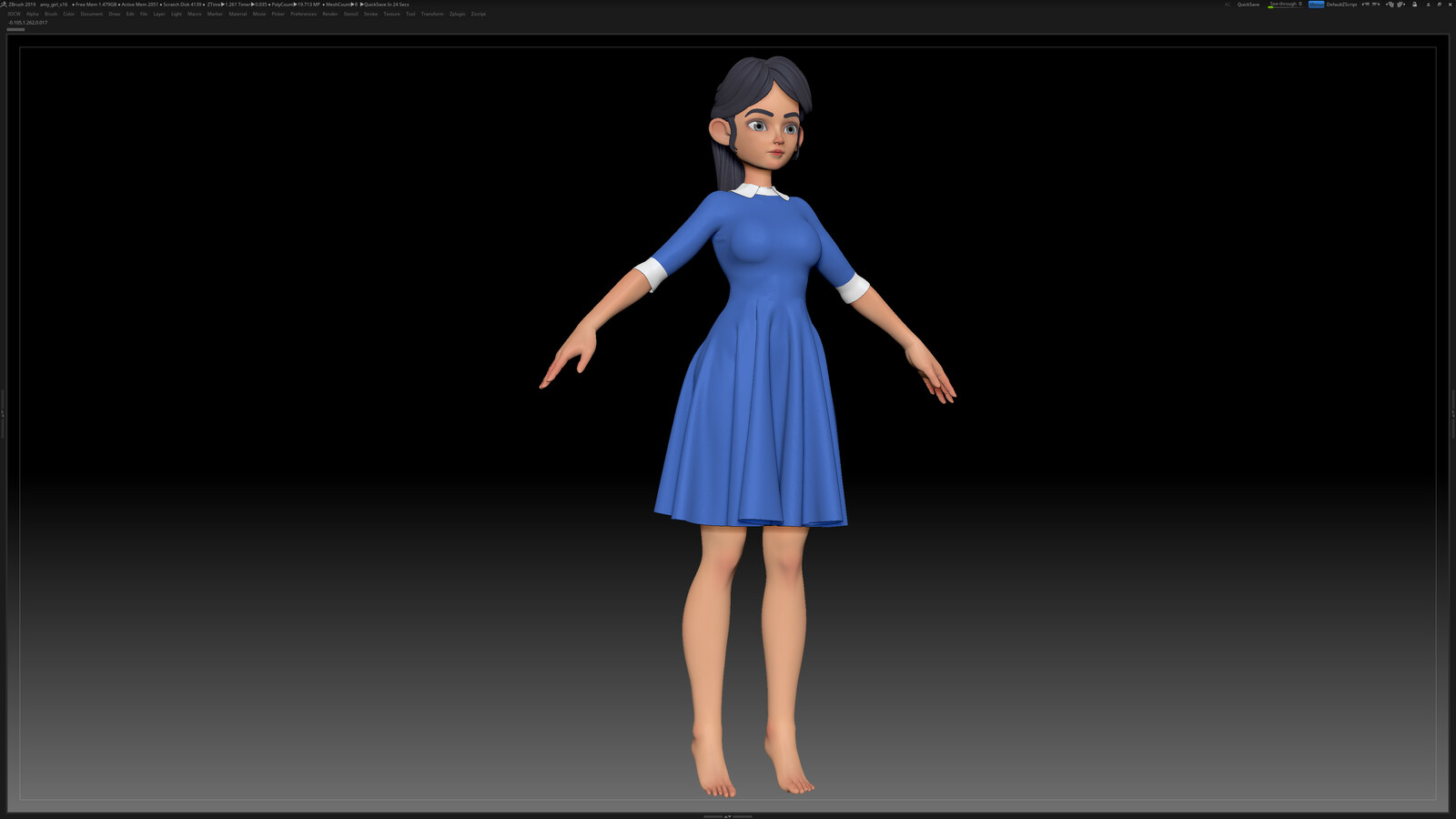1456x819 pixels.
Task: Load next UI layout arrow icon
Action: click(x=1375, y=5)
